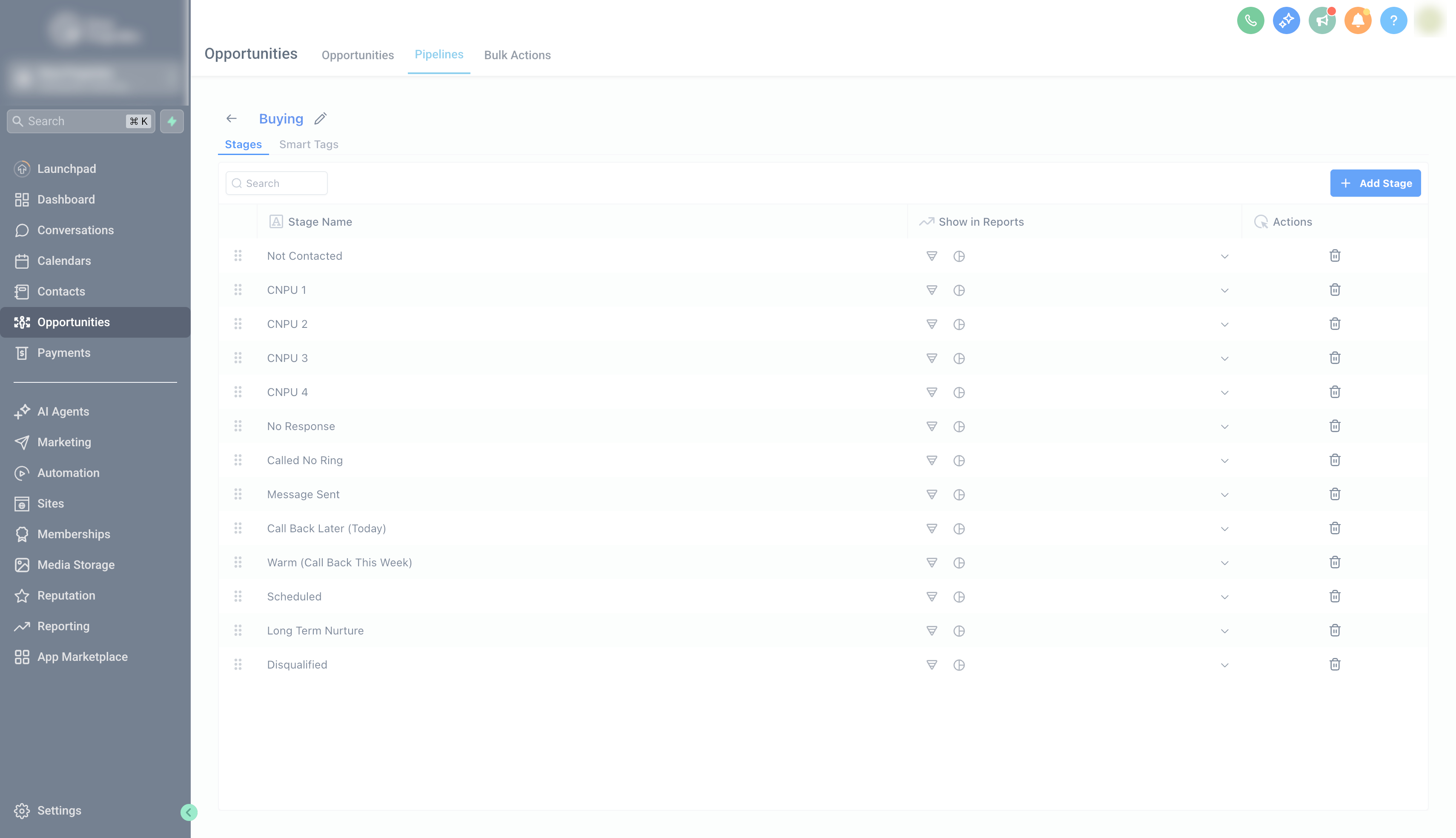The height and width of the screenshot is (838, 1456).
Task: Toggle funnel chart visibility for Not Contacted stage
Action: [932, 256]
